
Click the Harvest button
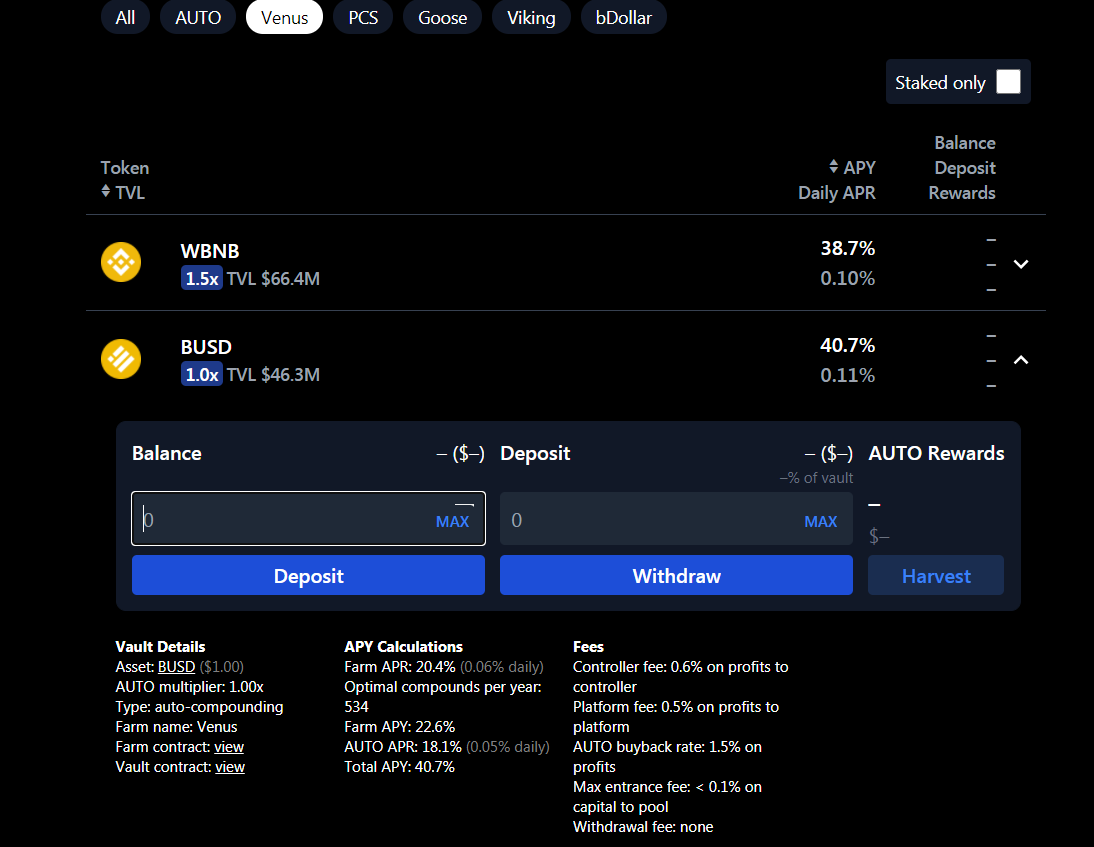[936, 576]
